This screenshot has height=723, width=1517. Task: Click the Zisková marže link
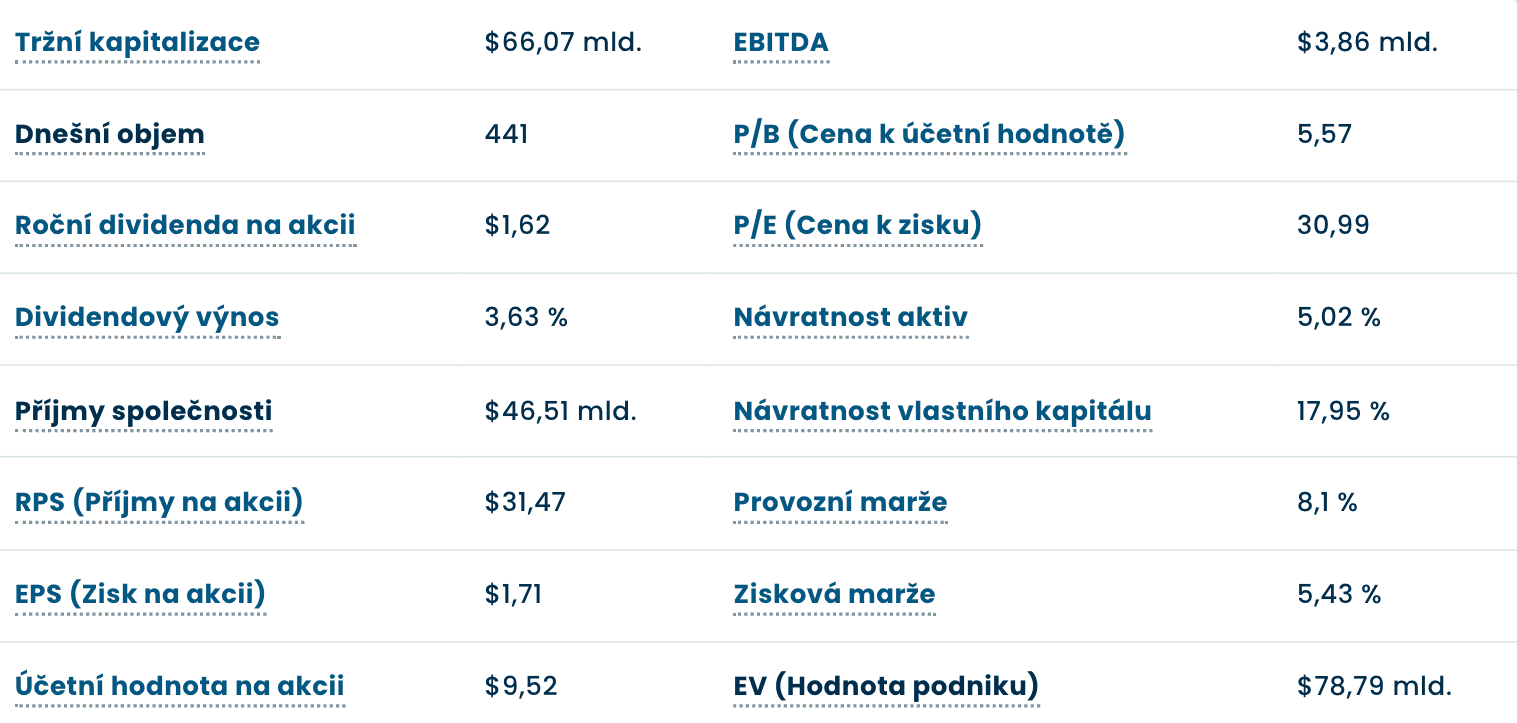click(x=834, y=595)
